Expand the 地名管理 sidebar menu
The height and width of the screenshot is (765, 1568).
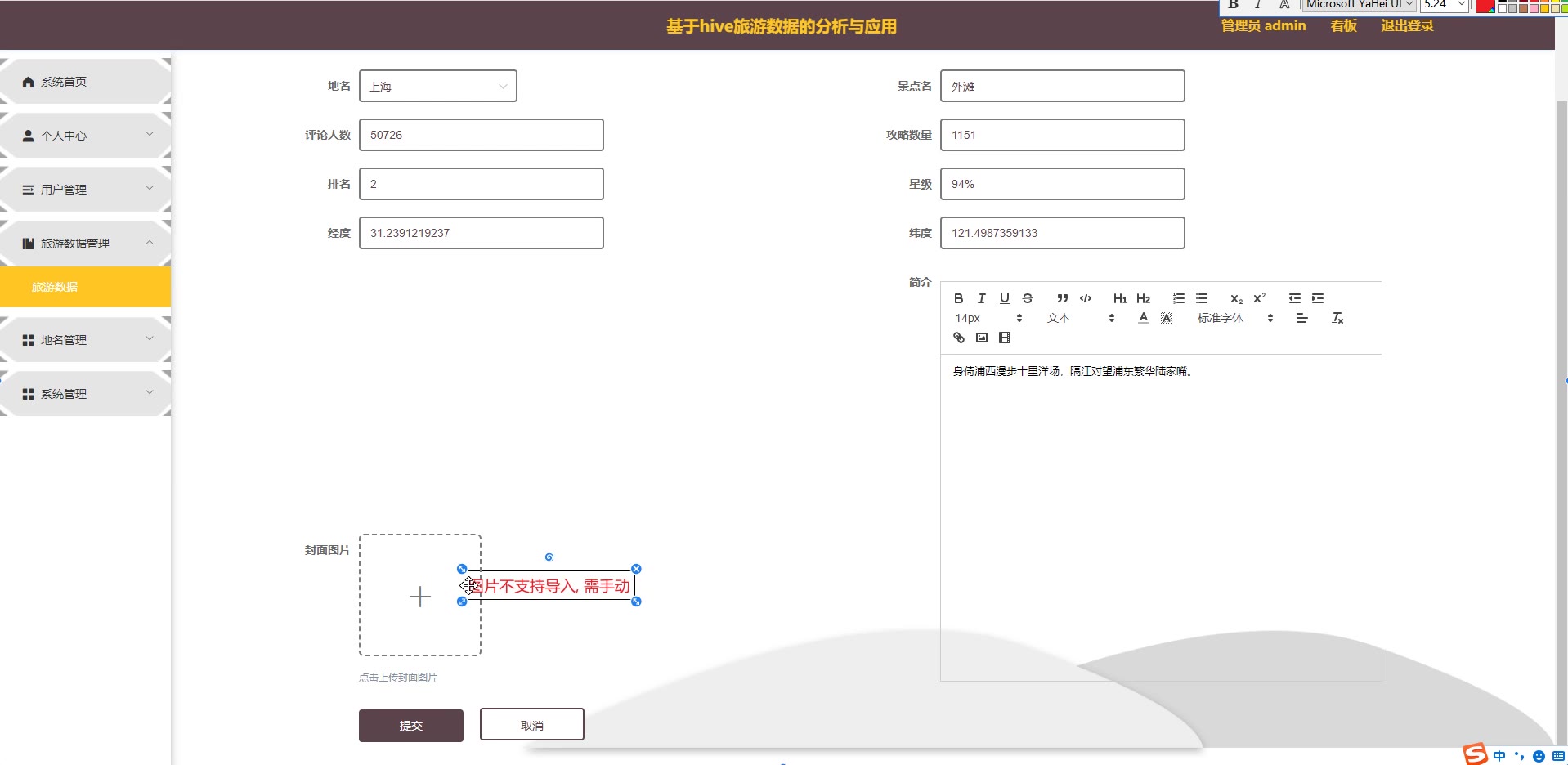86,339
